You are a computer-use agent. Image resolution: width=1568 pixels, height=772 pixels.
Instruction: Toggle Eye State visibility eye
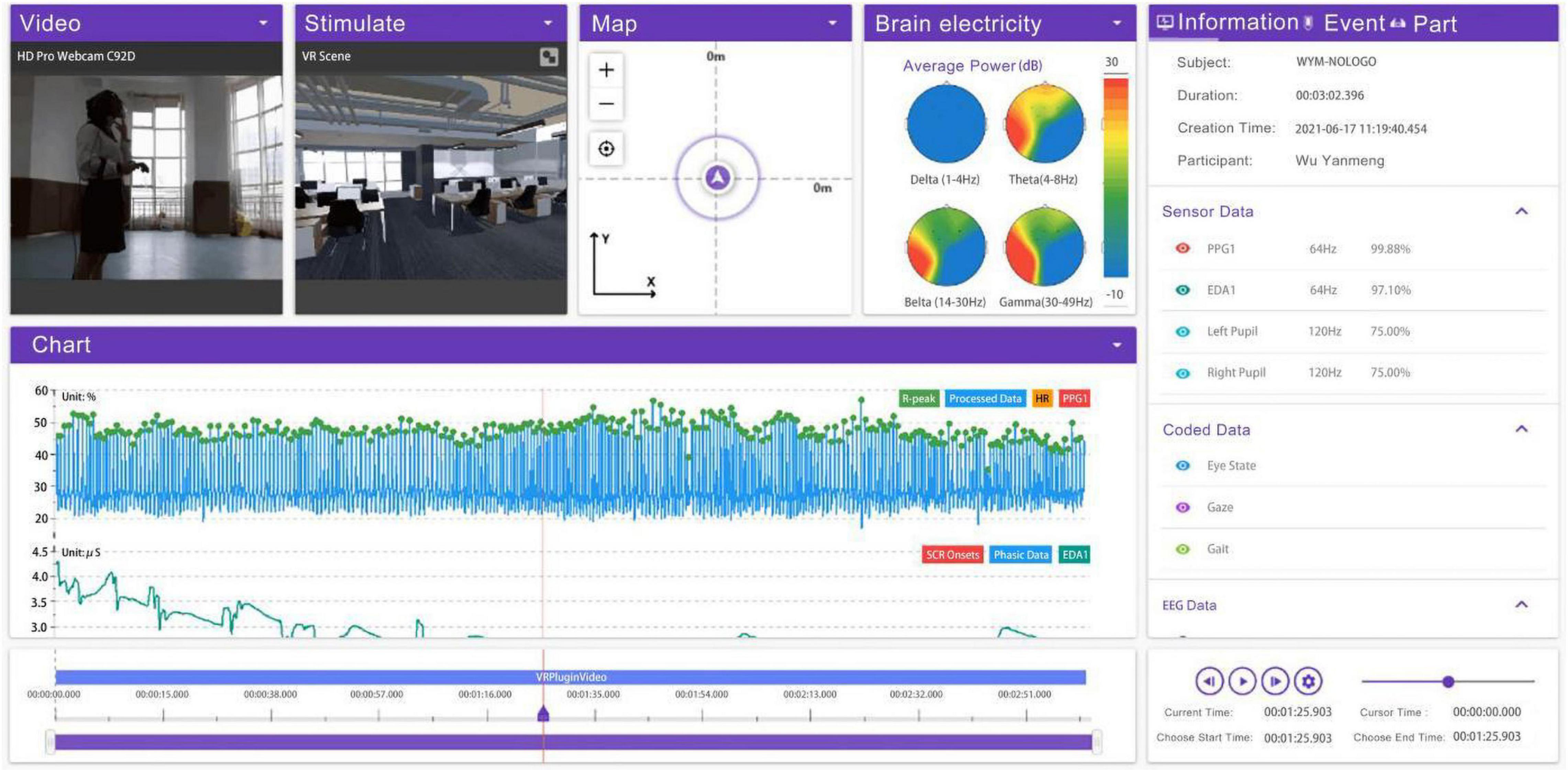pyautogui.click(x=1182, y=465)
